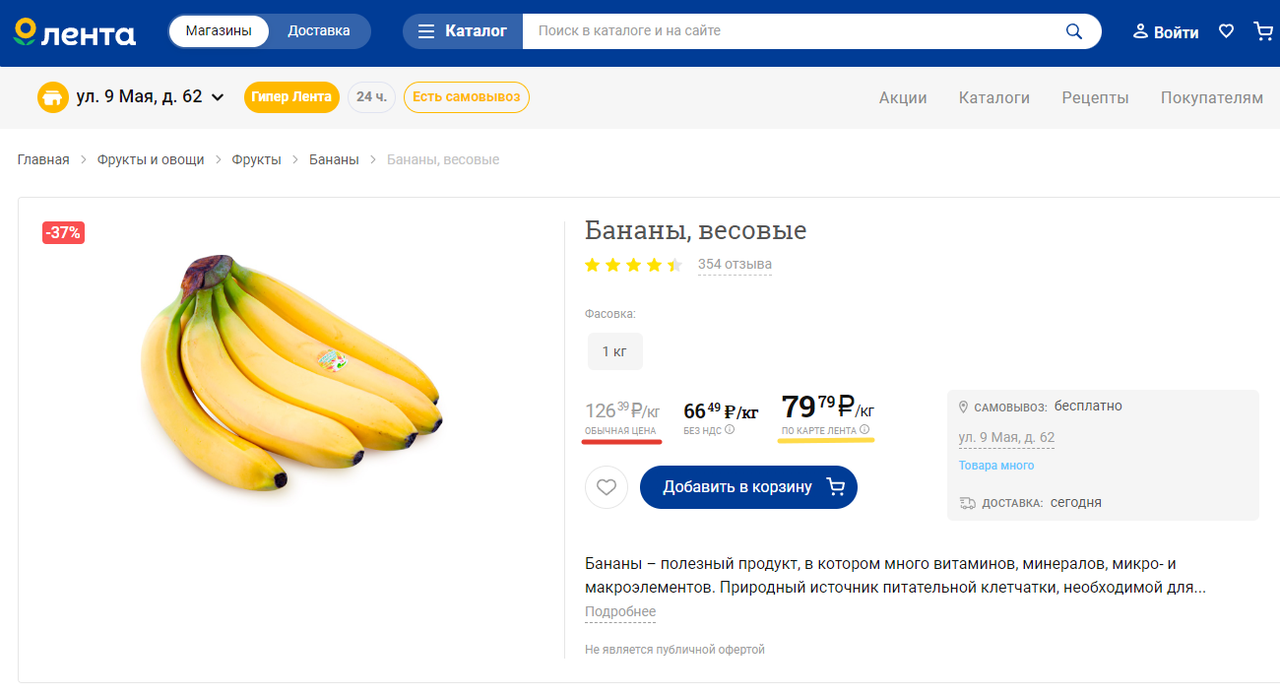Screen dimensions: 1280x687
Task: Click info icon next to 'Без НДС'
Action: coord(730,430)
